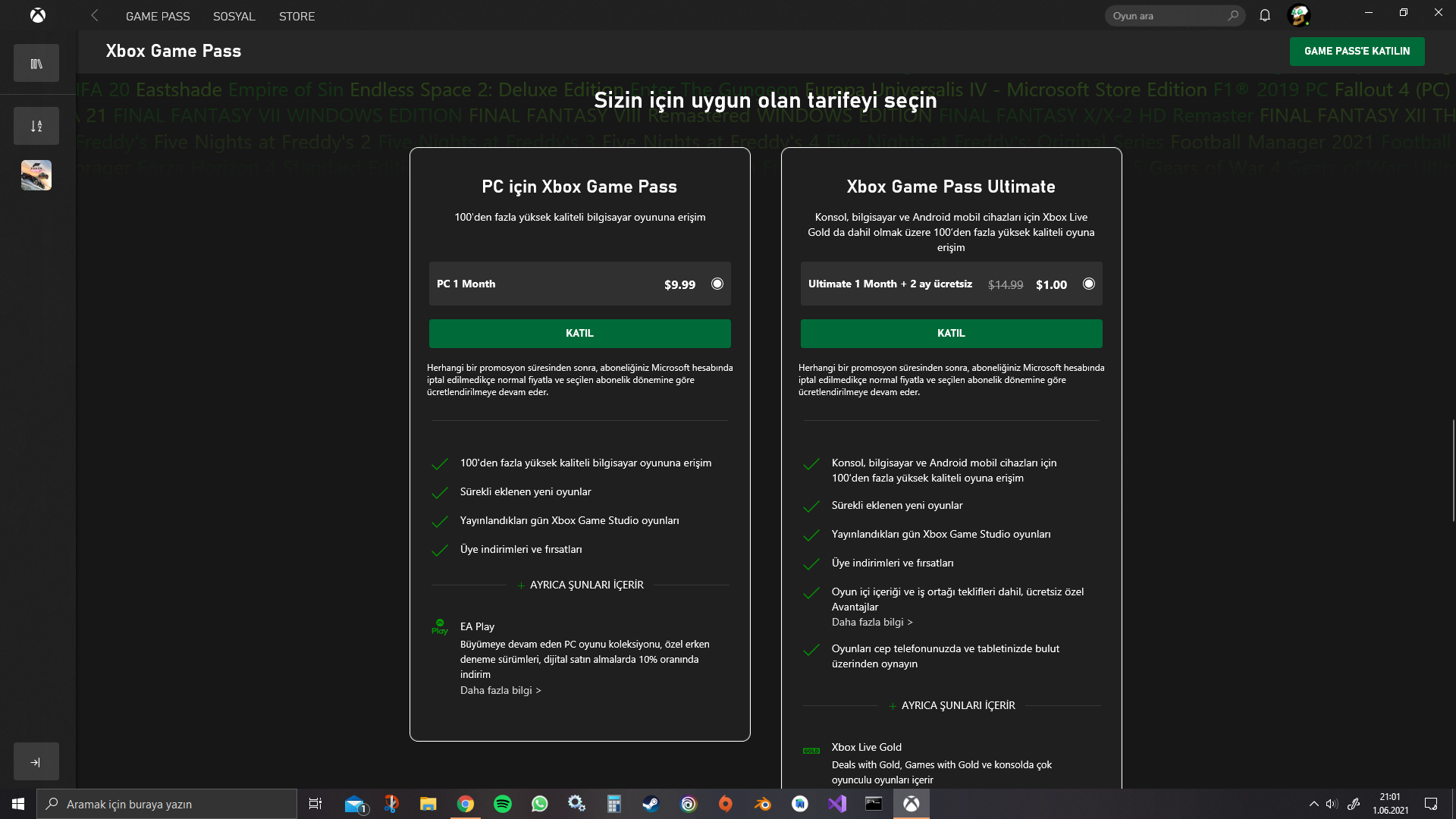Open Avantajlar 'Daha fazla bilgi' link

tap(872, 622)
